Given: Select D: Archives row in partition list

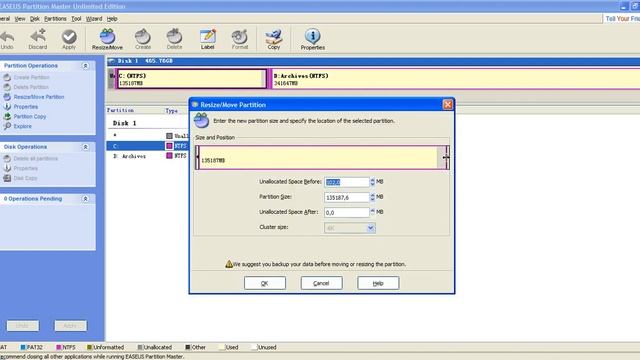Looking at the screenshot, I should (x=147, y=156).
